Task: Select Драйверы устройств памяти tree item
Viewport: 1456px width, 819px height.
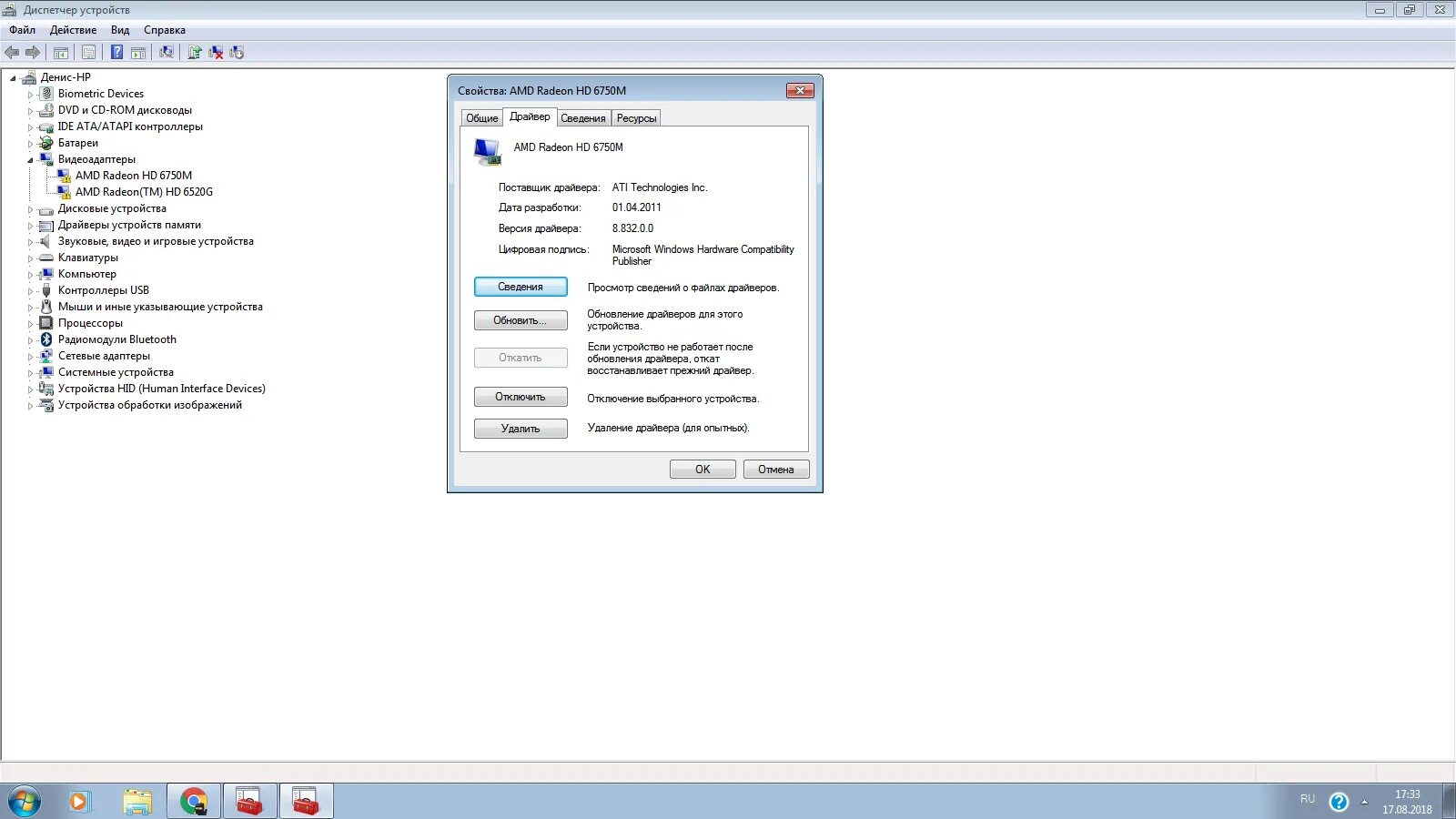Action: click(129, 225)
